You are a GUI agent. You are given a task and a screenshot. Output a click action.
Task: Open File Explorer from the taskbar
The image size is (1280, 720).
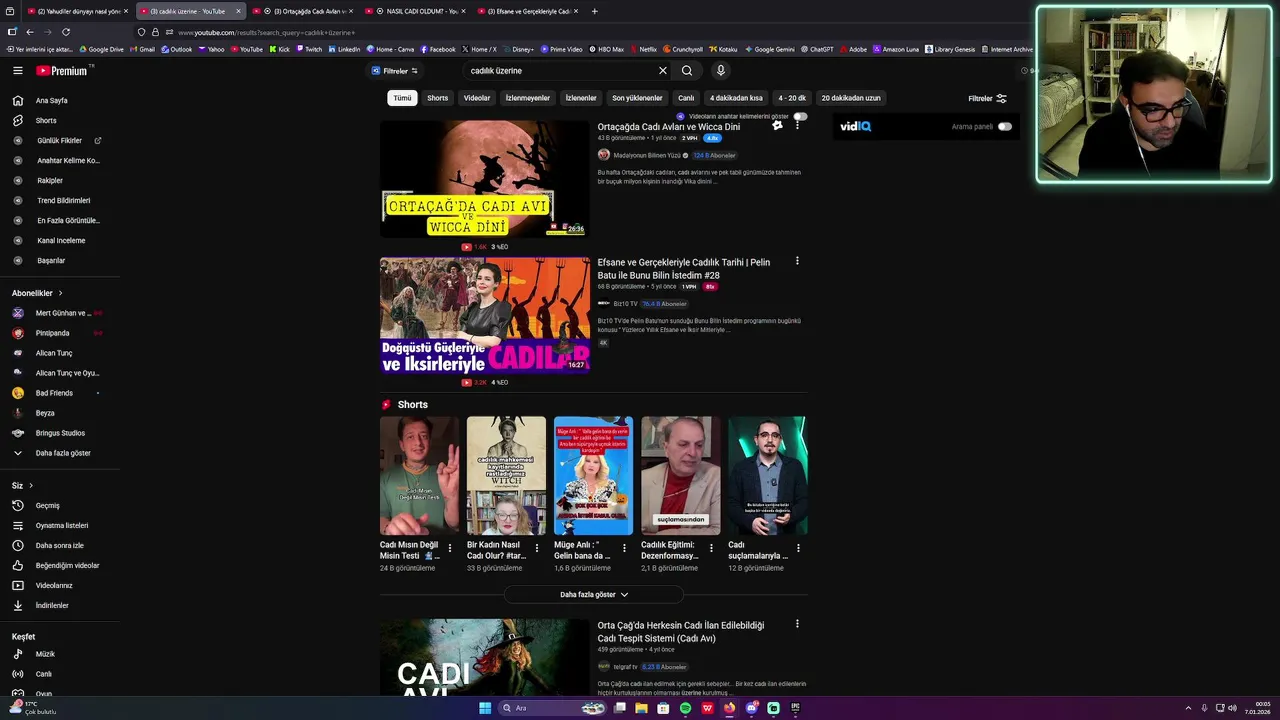(x=641, y=708)
